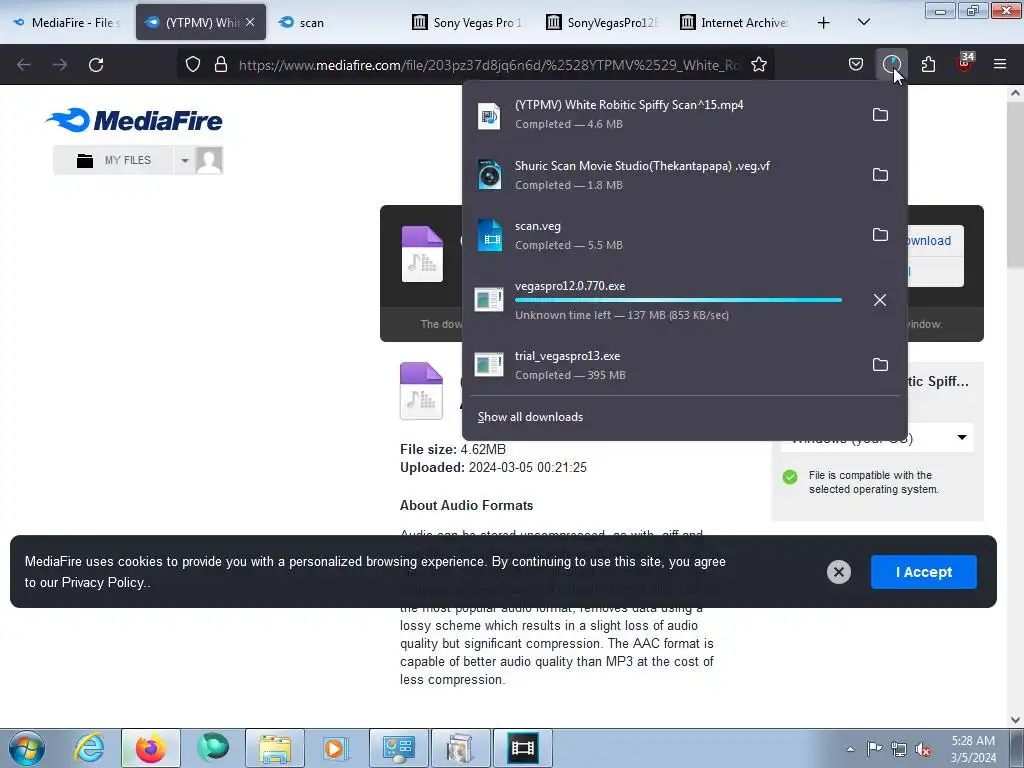1024x768 pixels.
Task: Toggle the Firefox downloads panel button
Action: [891, 64]
